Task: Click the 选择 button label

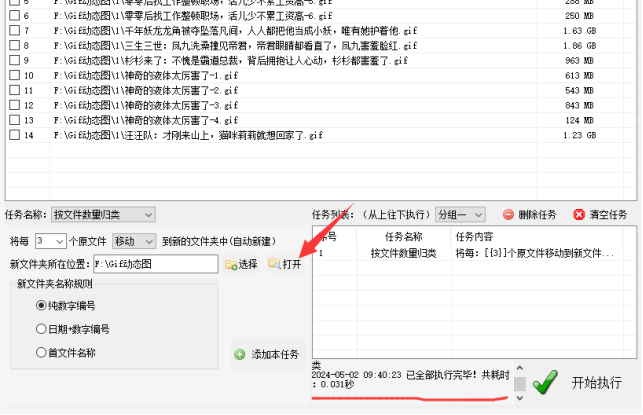Action: [248, 265]
